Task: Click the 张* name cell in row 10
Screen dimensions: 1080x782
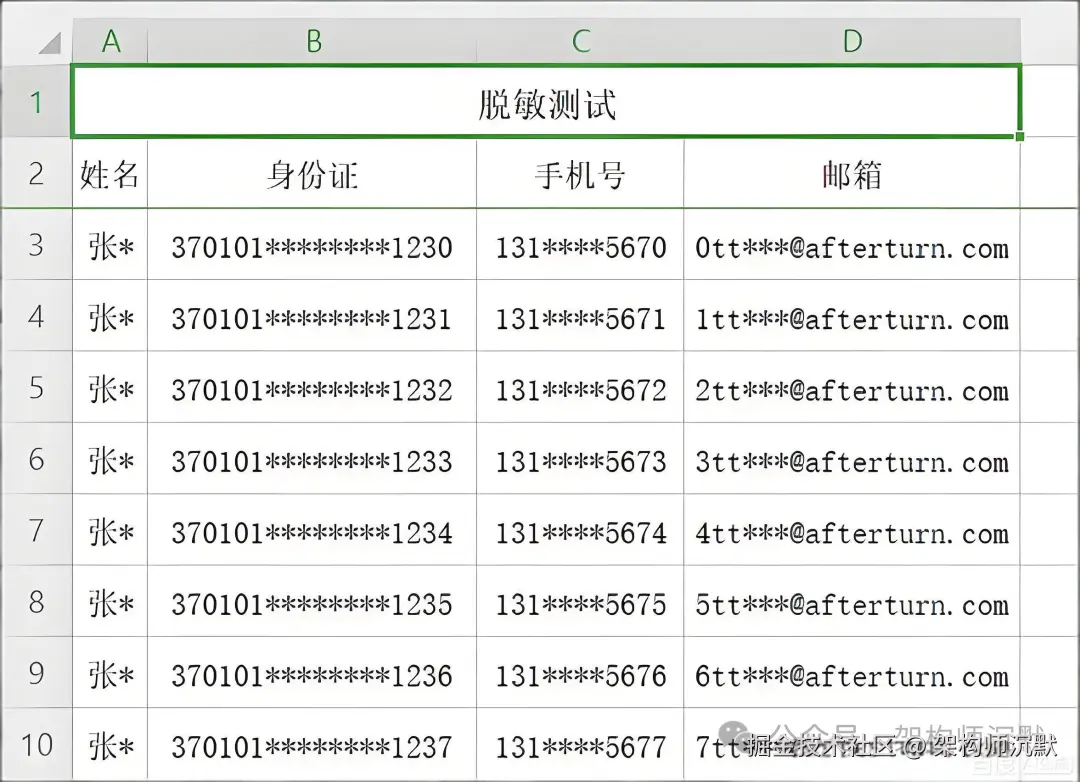Action: click(110, 745)
